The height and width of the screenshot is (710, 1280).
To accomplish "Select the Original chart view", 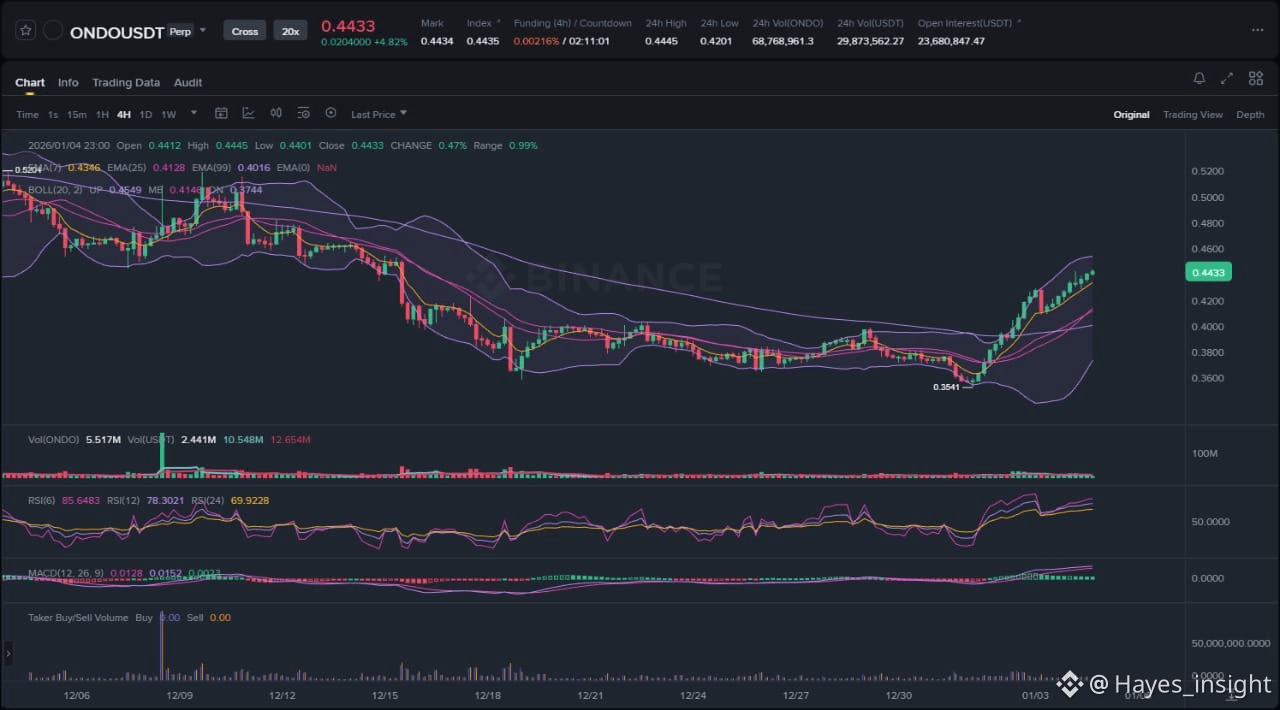I will tap(1132, 114).
